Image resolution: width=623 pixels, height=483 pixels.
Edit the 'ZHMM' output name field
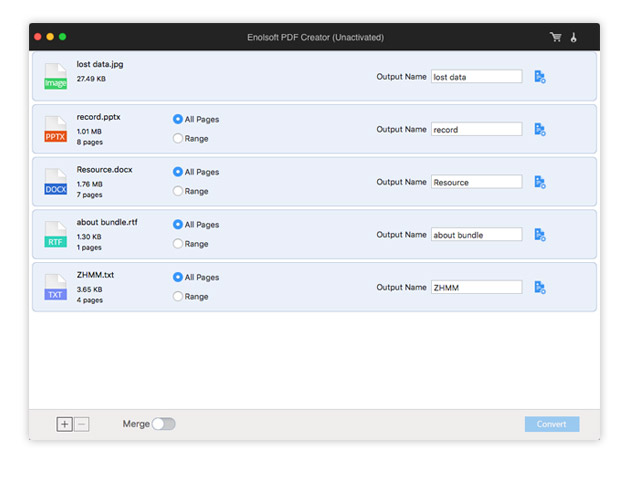tap(476, 288)
